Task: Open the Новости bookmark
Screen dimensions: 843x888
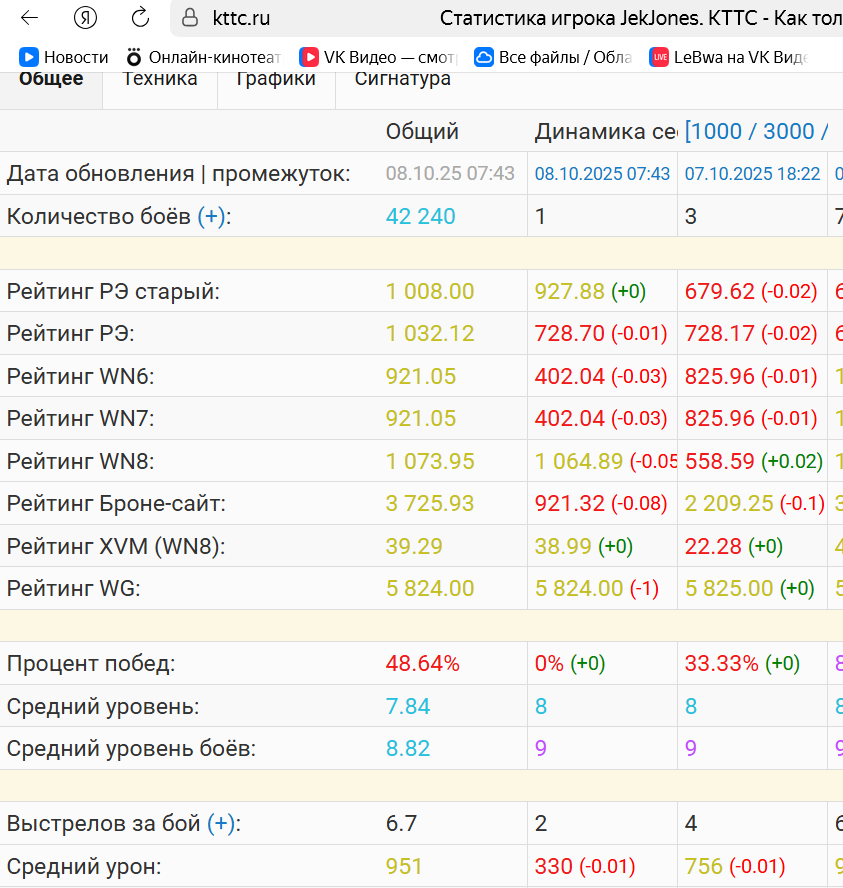Action: [64, 57]
